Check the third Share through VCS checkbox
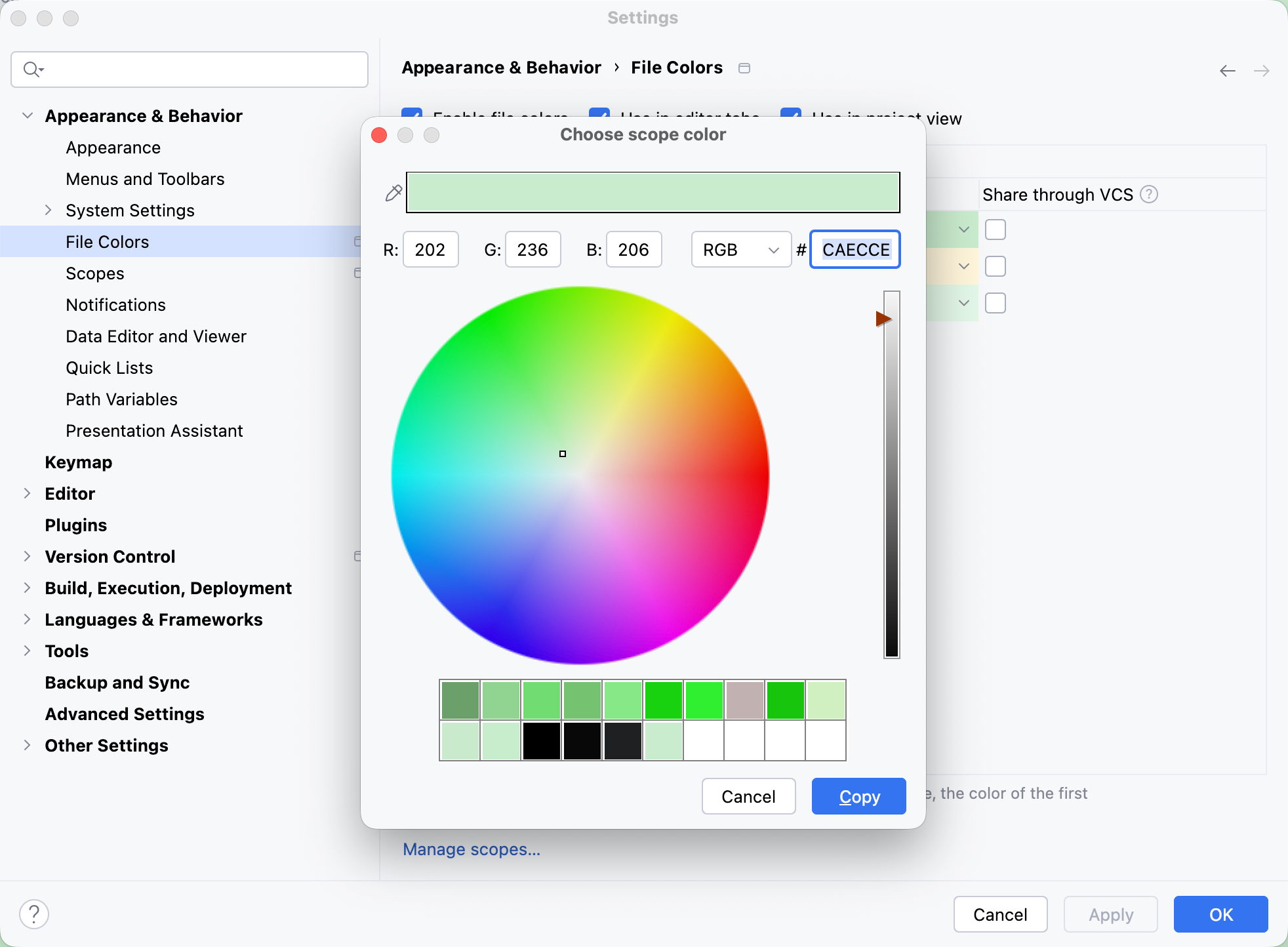 point(995,303)
